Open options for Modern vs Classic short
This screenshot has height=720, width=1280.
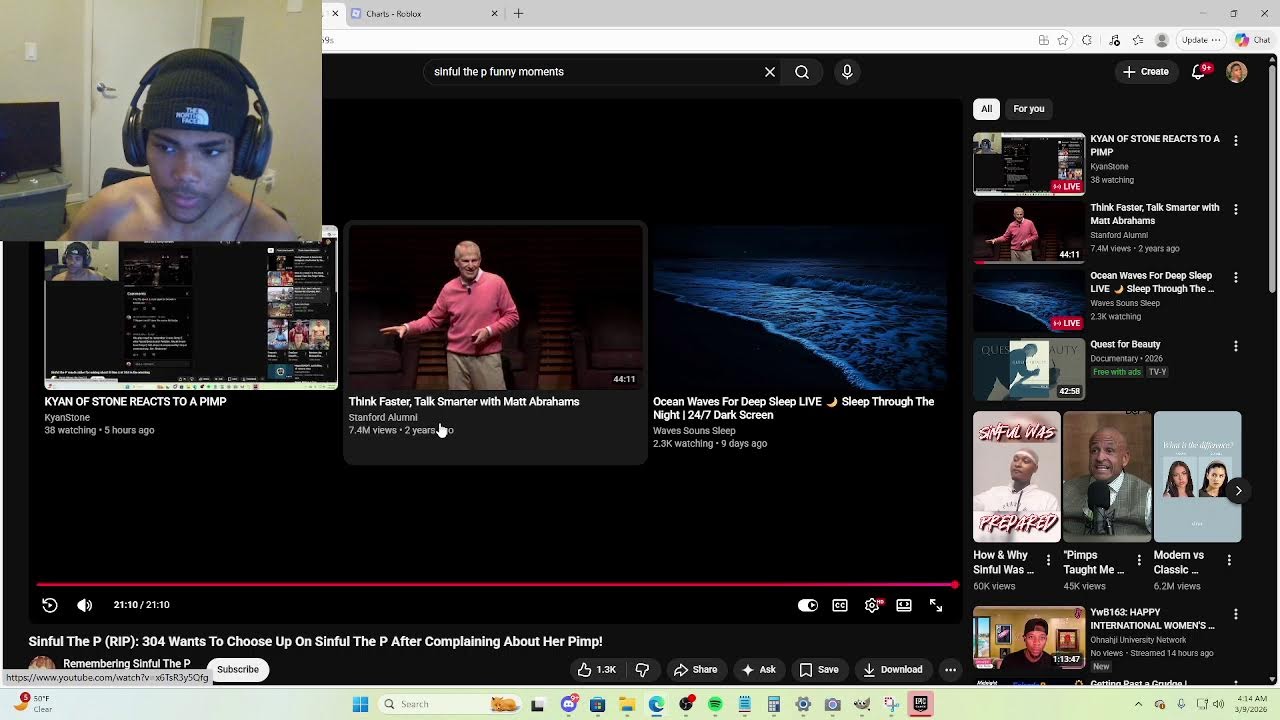[1229, 560]
